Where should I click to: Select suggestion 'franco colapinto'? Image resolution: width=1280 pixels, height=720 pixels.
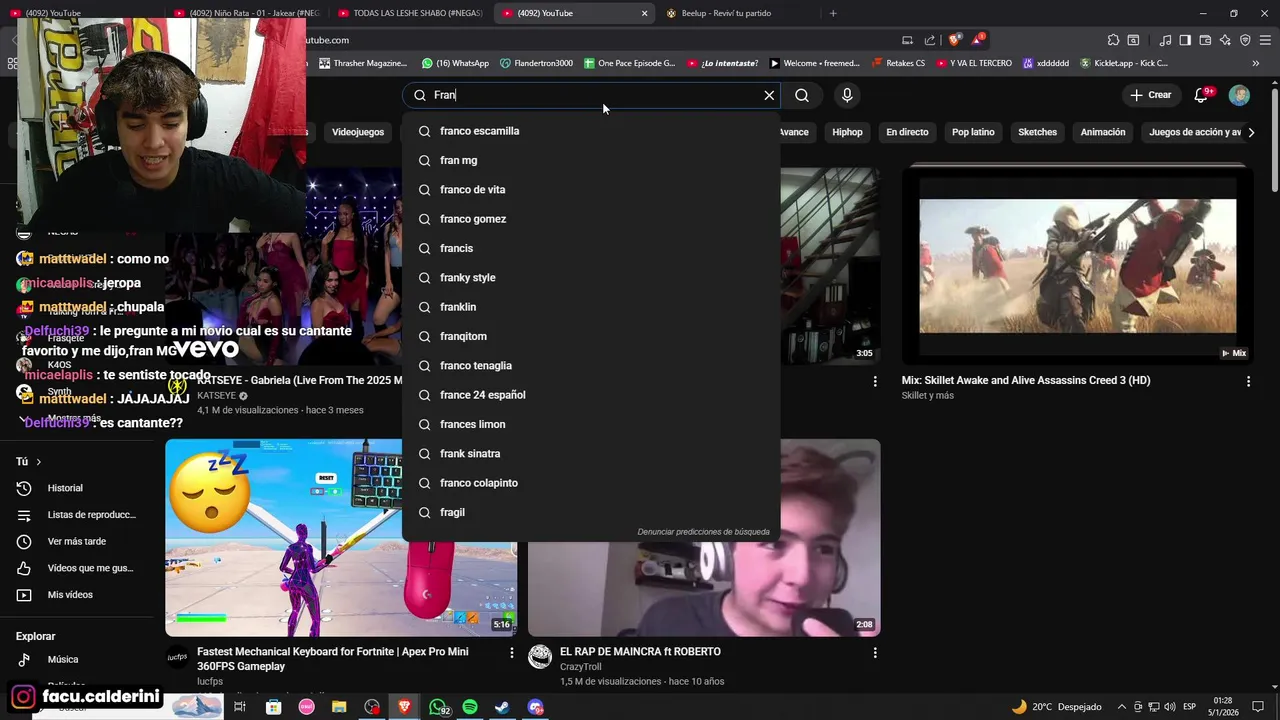click(591, 483)
